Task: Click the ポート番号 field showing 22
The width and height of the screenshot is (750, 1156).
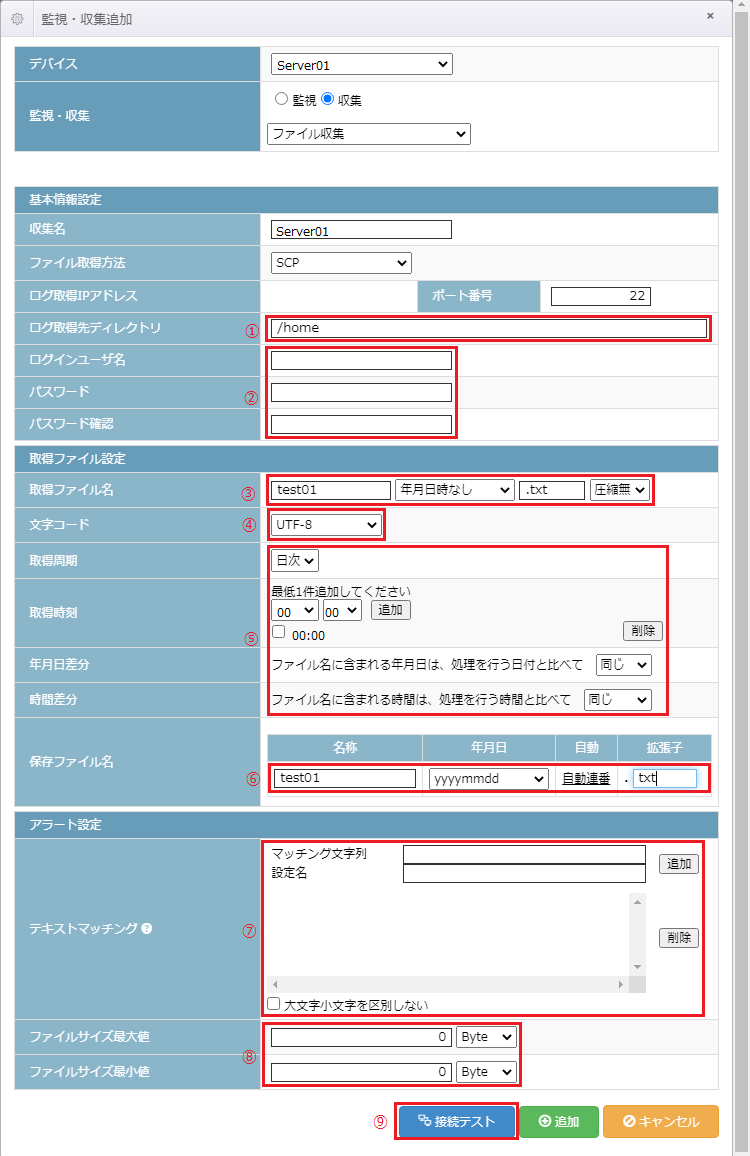Action: tap(601, 296)
